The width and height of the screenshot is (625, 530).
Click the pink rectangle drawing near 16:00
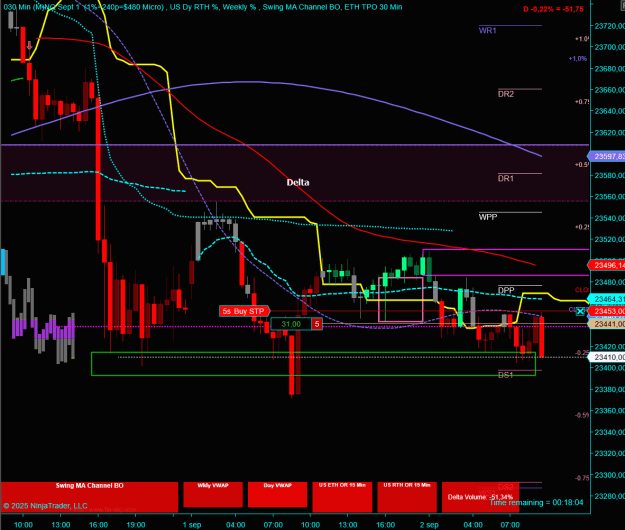click(401, 299)
